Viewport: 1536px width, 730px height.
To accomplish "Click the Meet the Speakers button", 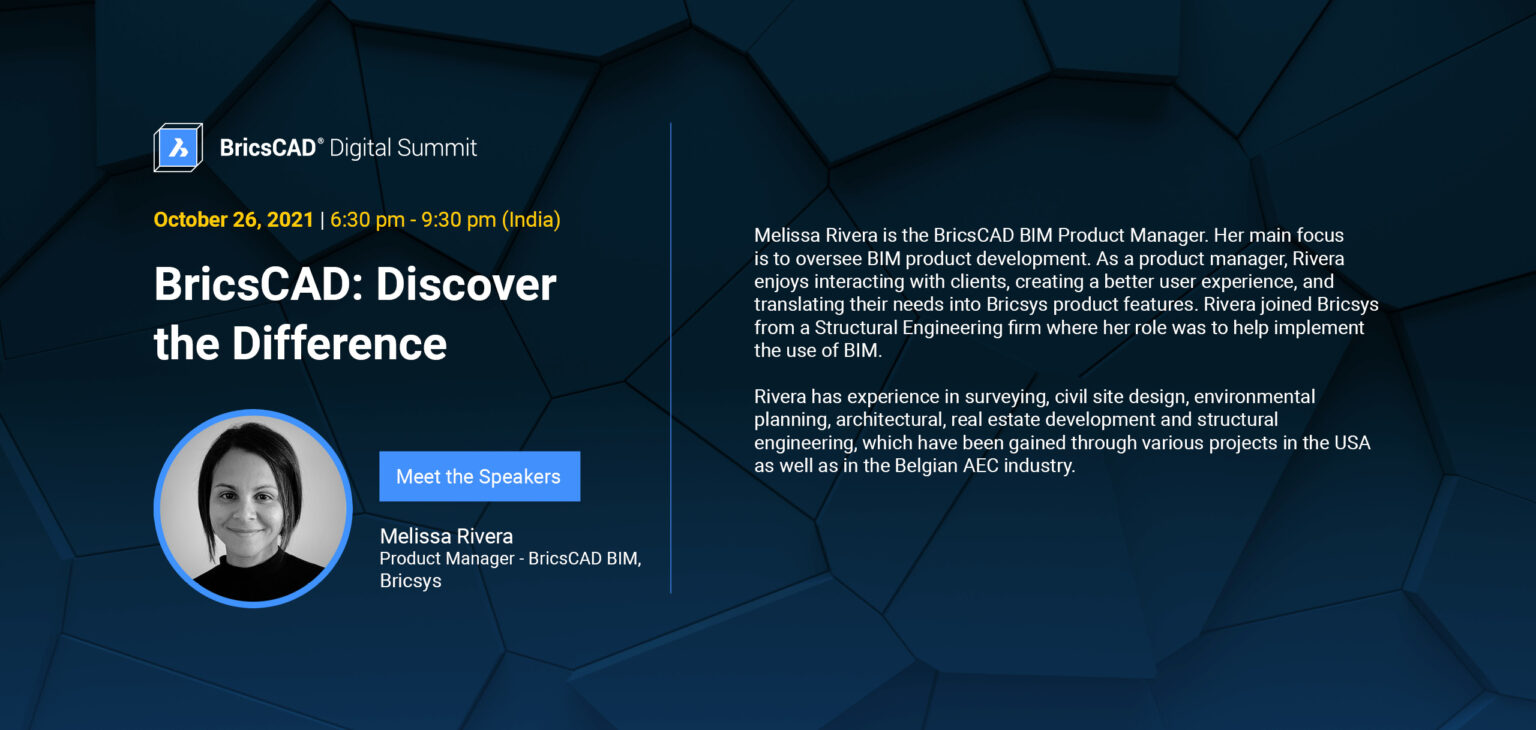I will pyautogui.click(x=479, y=476).
